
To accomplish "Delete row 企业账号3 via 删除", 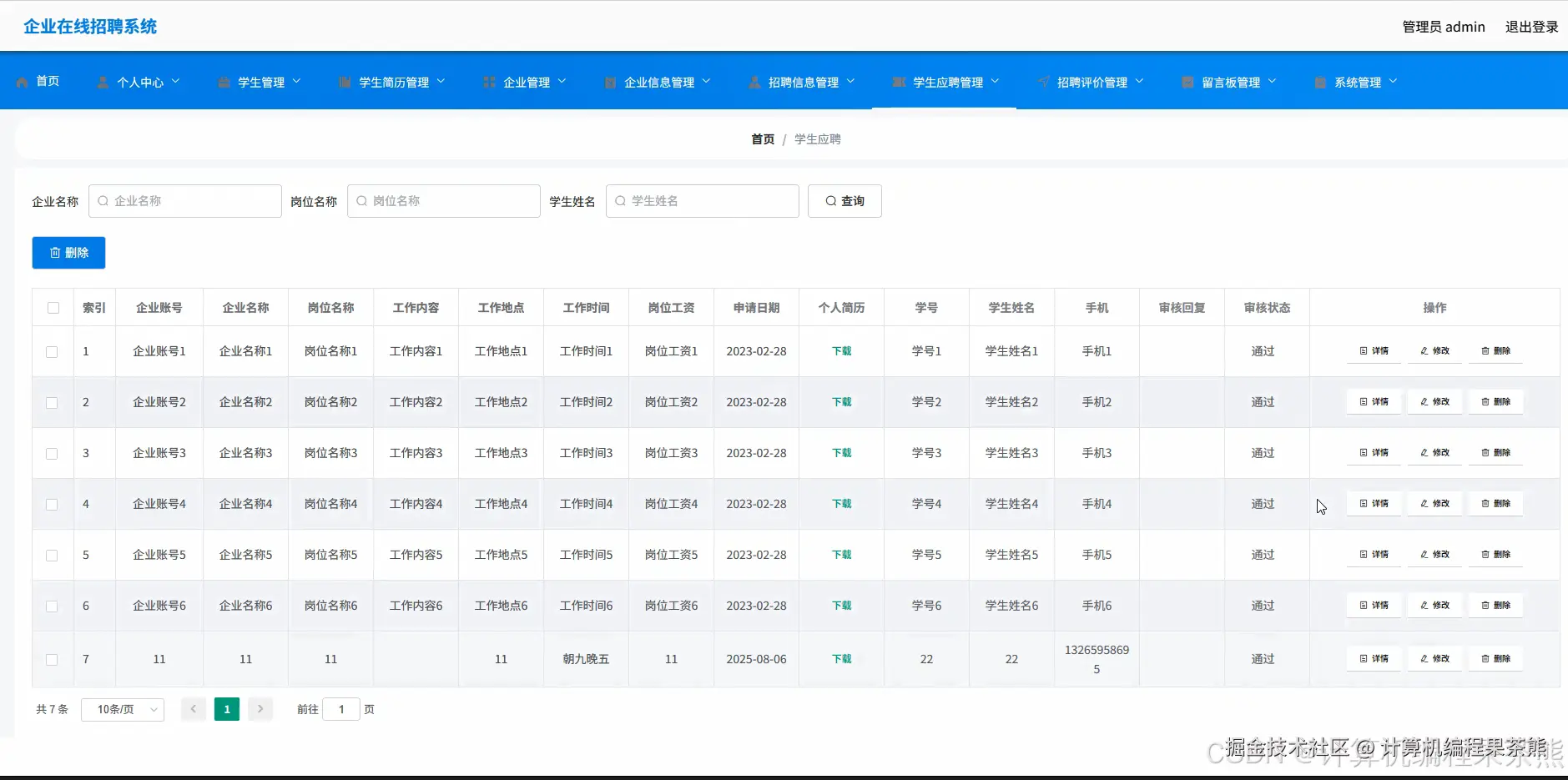I will coord(1496,453).
